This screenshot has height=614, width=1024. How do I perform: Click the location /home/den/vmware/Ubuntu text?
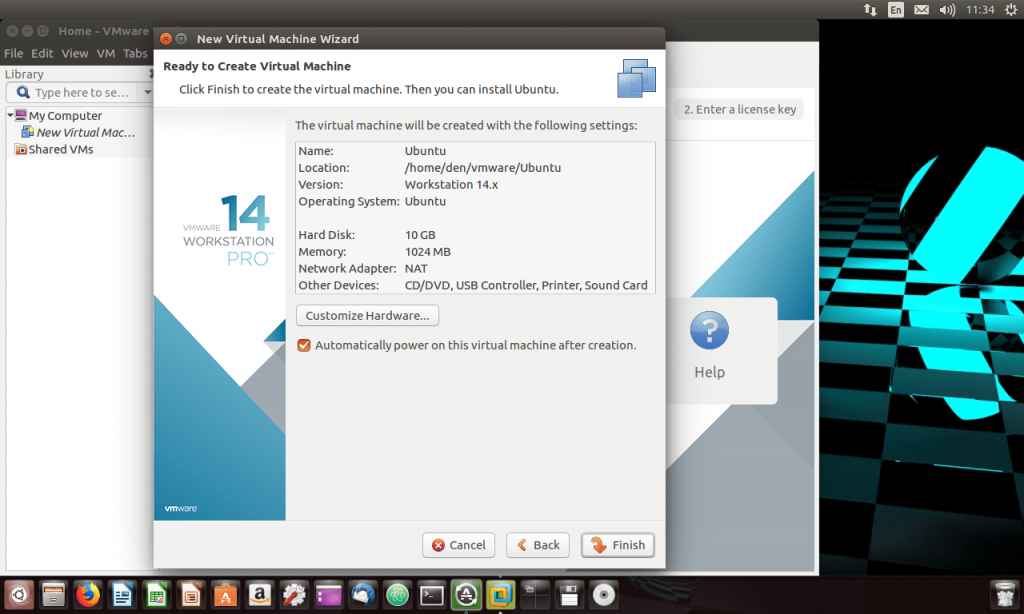tap(483, 168)
